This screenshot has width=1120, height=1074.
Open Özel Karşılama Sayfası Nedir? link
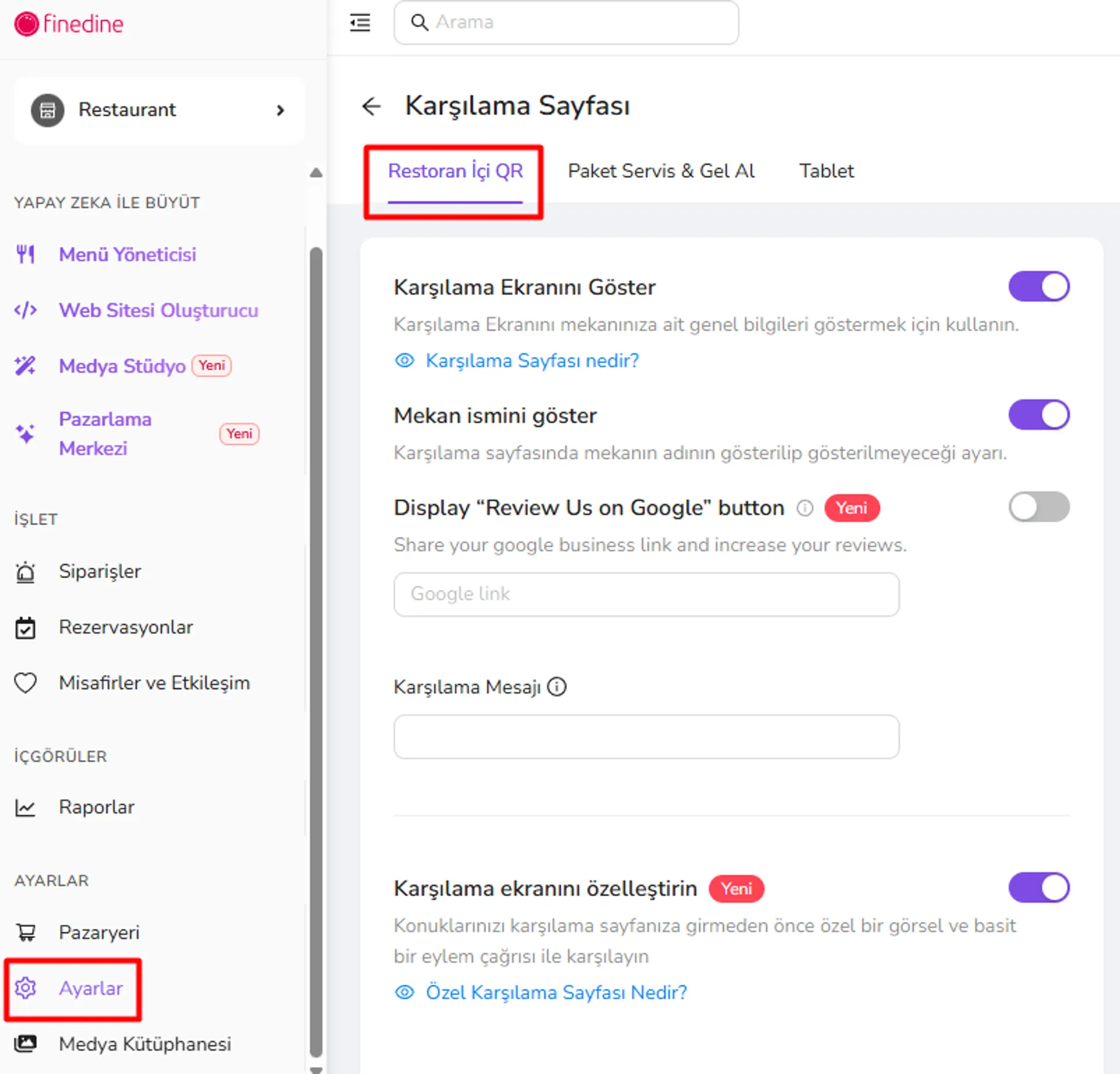(556, 992)
